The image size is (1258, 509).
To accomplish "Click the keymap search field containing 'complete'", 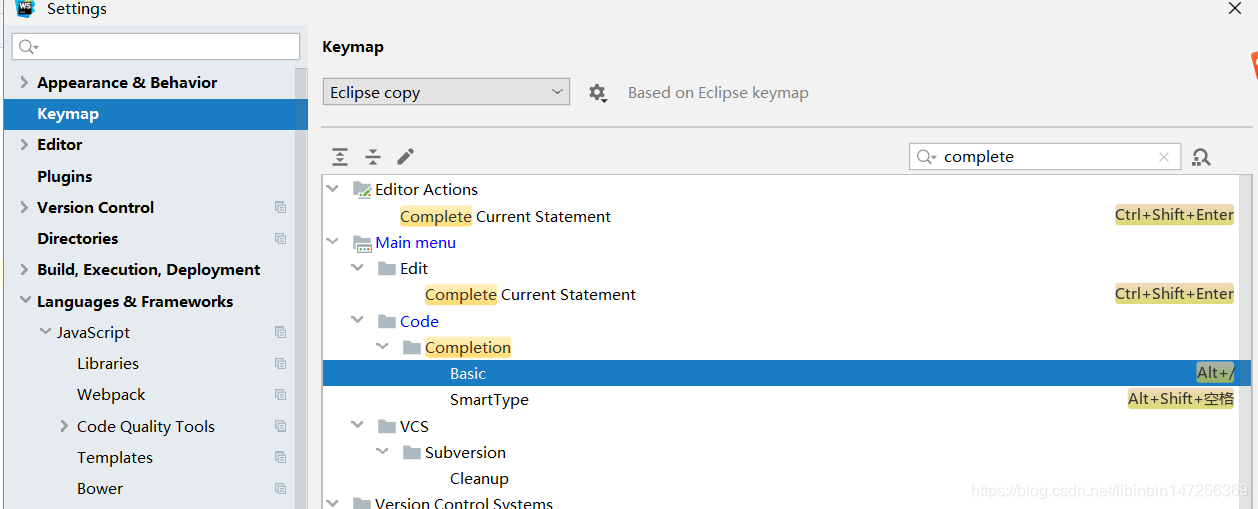I will (x=1045, y=157).
